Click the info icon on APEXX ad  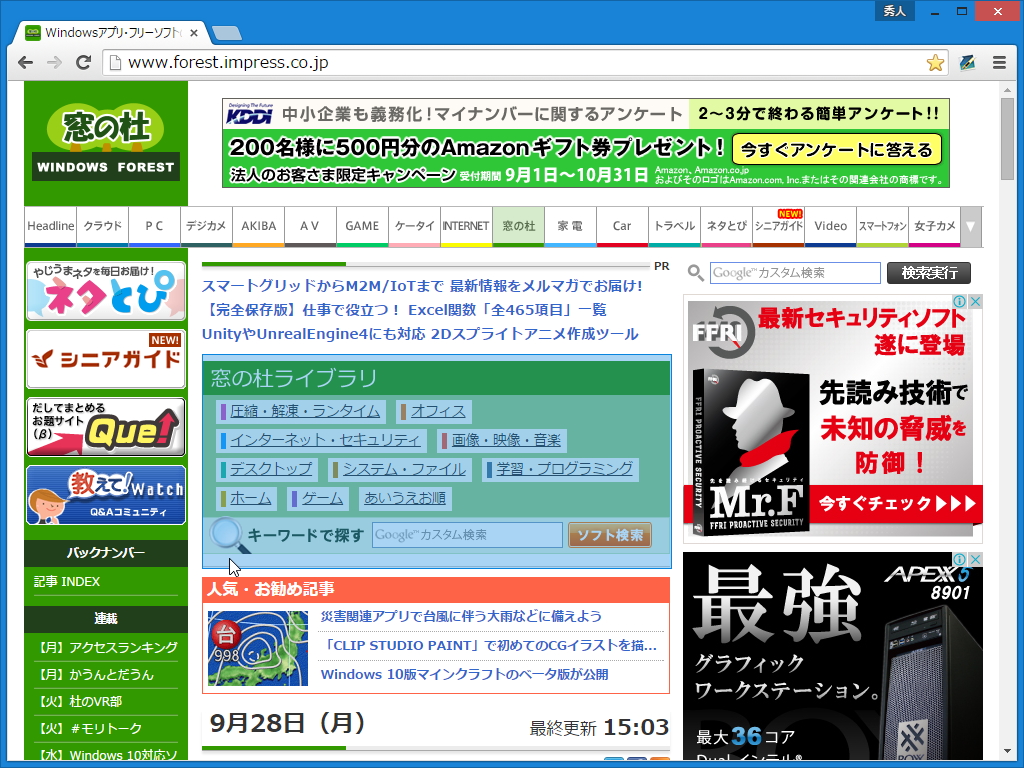(959, 559)
